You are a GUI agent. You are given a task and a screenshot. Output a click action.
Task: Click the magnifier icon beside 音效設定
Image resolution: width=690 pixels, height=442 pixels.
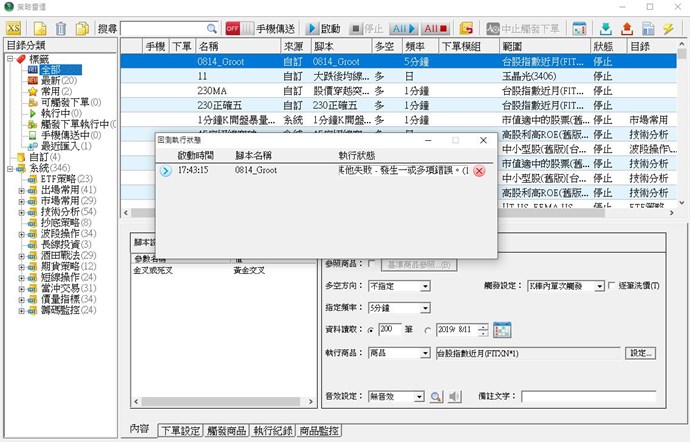436,397
